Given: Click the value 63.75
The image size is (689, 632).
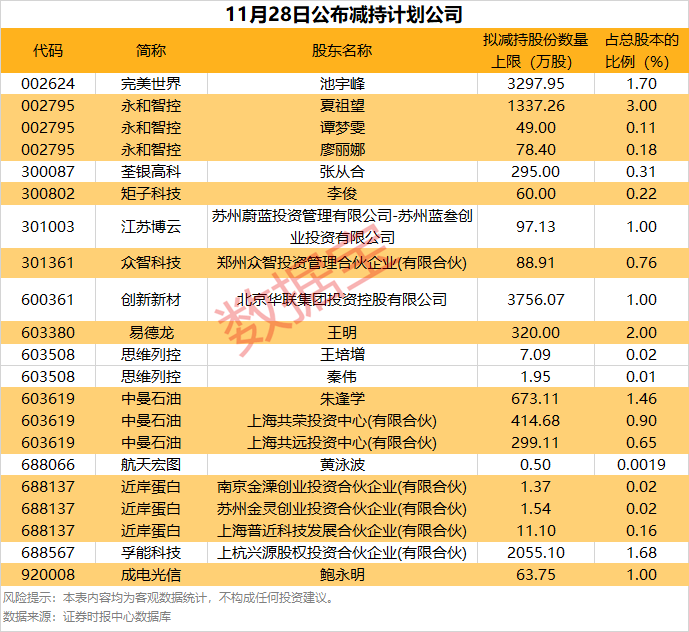Looking at the screenshot, I should (x=535, y=574).
